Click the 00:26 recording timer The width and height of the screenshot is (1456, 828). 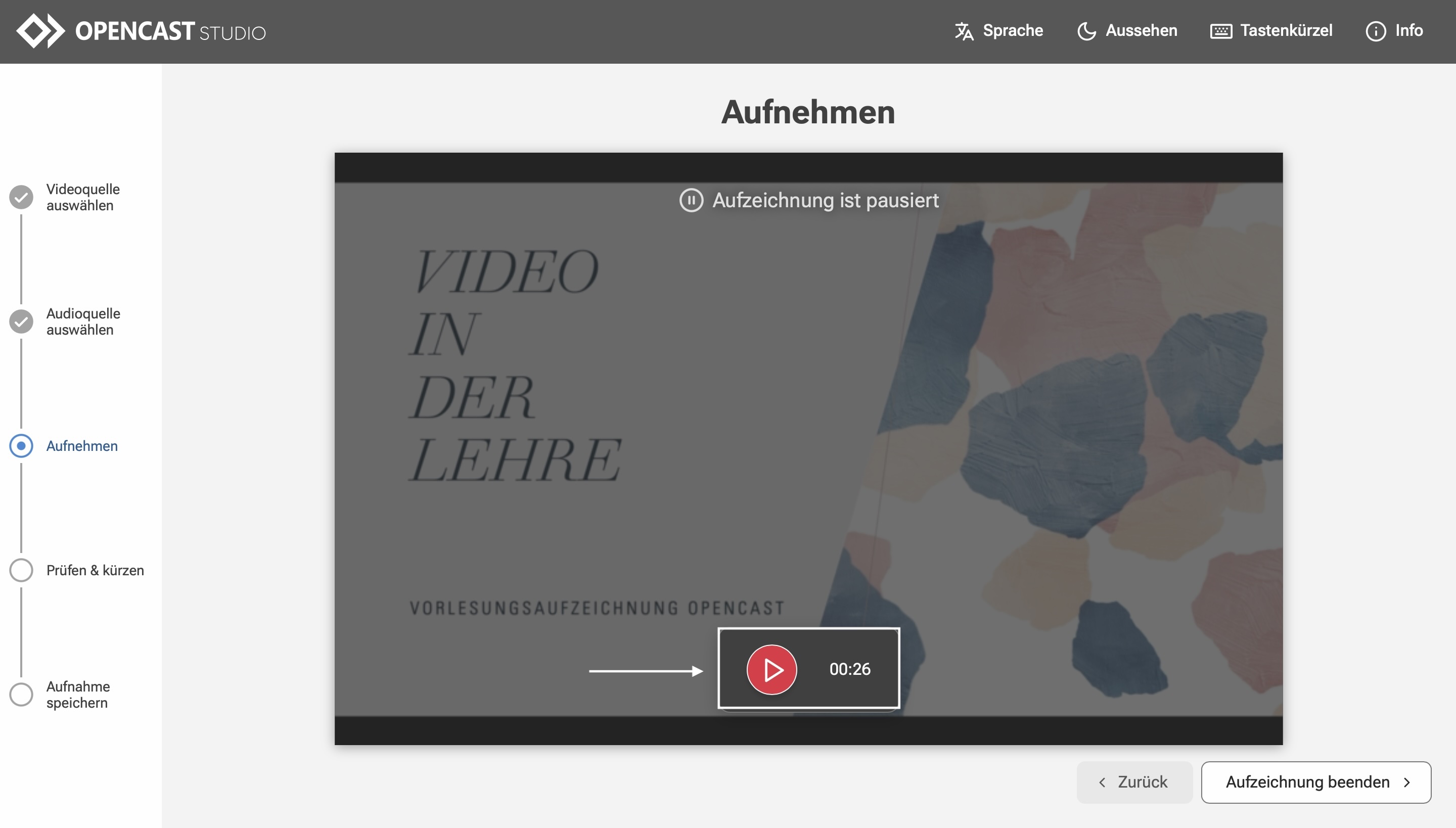(850, 669)
